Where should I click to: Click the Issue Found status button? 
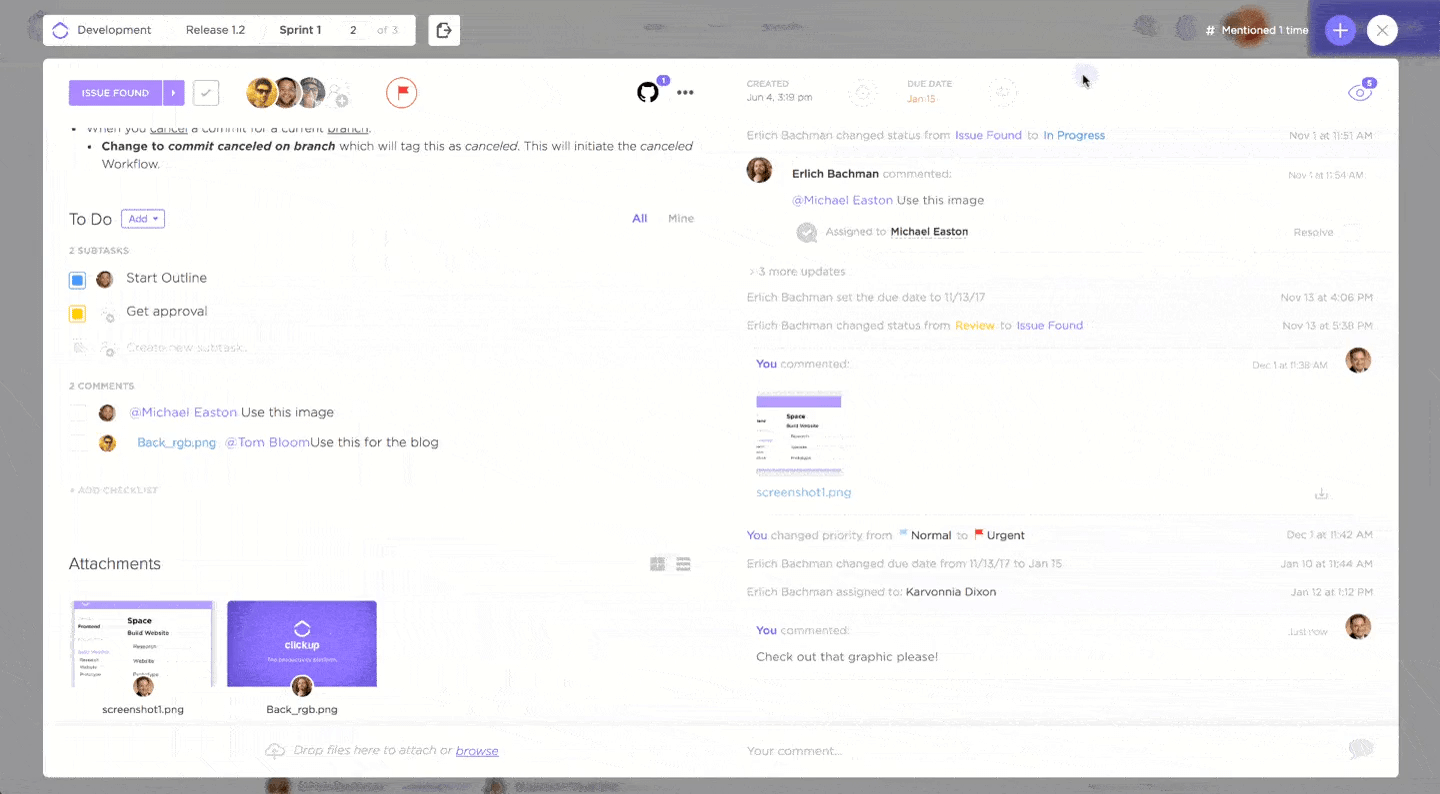(116, 93)
